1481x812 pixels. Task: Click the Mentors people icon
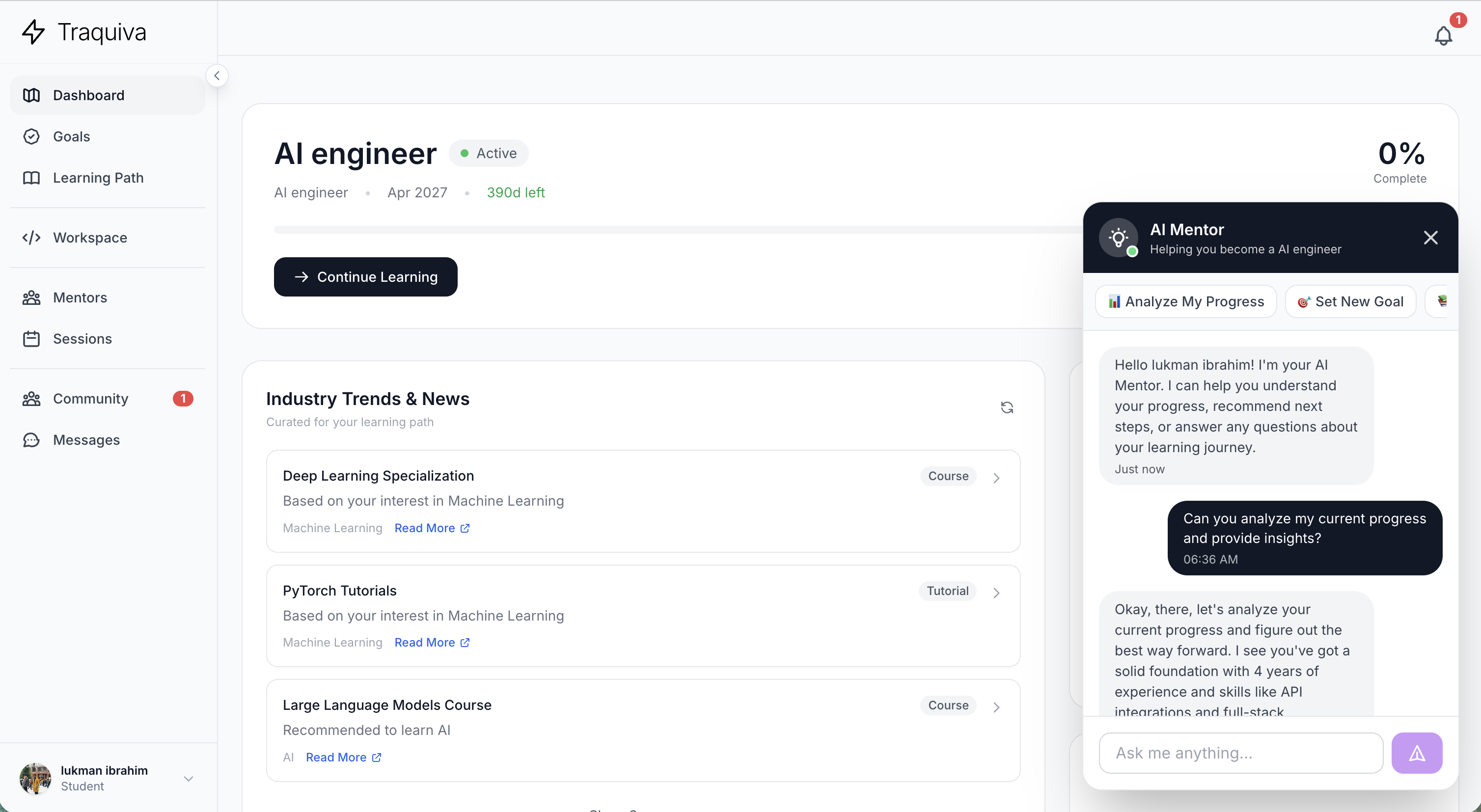click(x=31, y=297)
